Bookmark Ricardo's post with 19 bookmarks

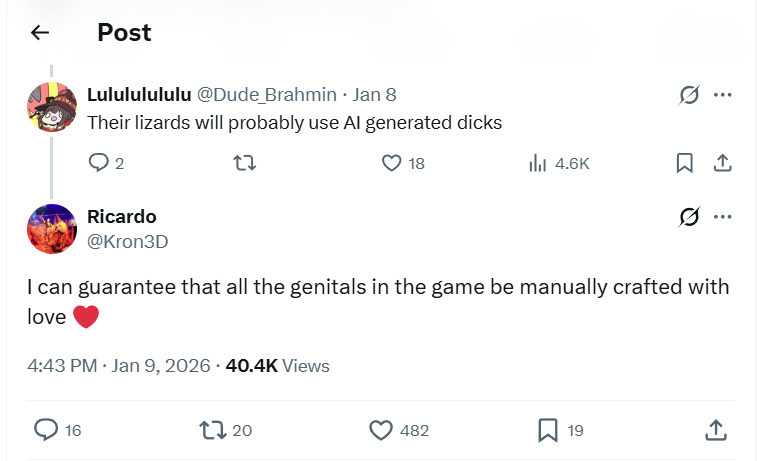547,430
